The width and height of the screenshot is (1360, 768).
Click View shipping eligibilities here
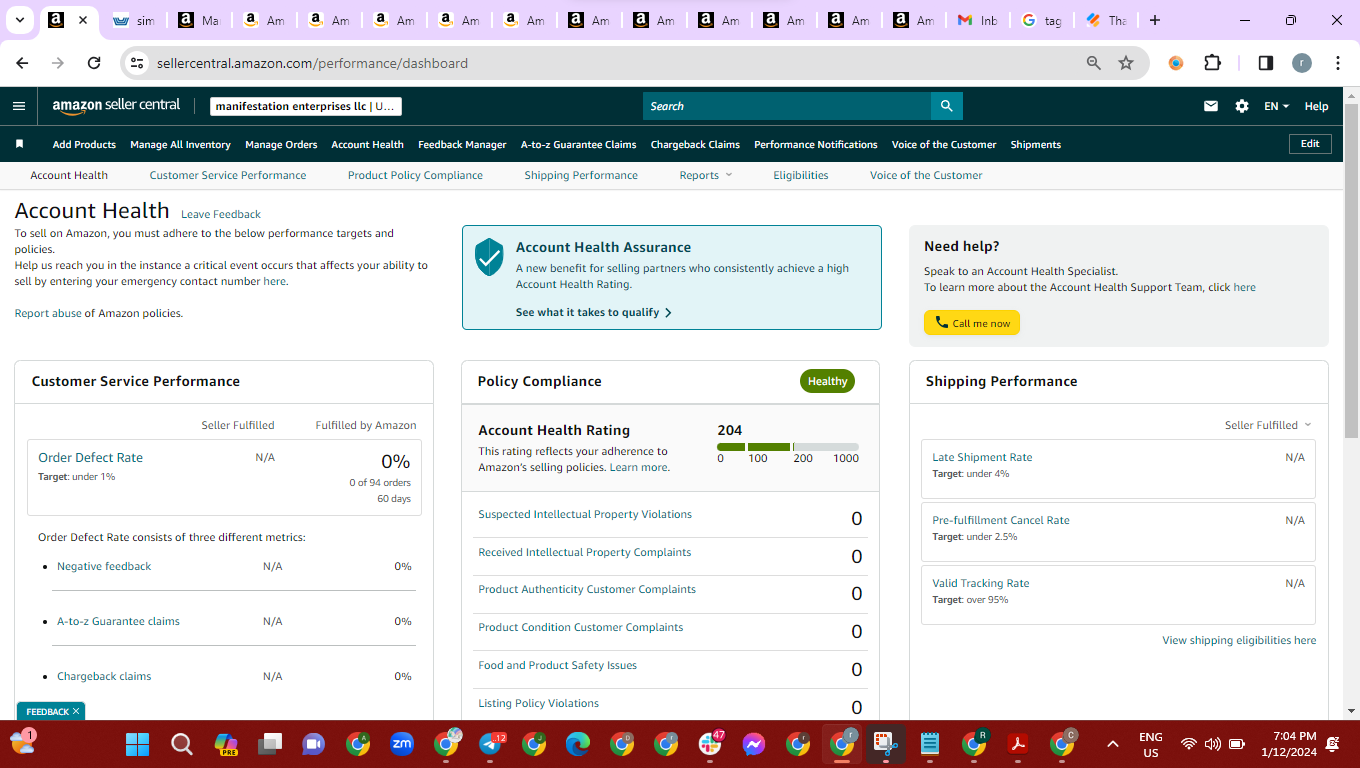1239,640
